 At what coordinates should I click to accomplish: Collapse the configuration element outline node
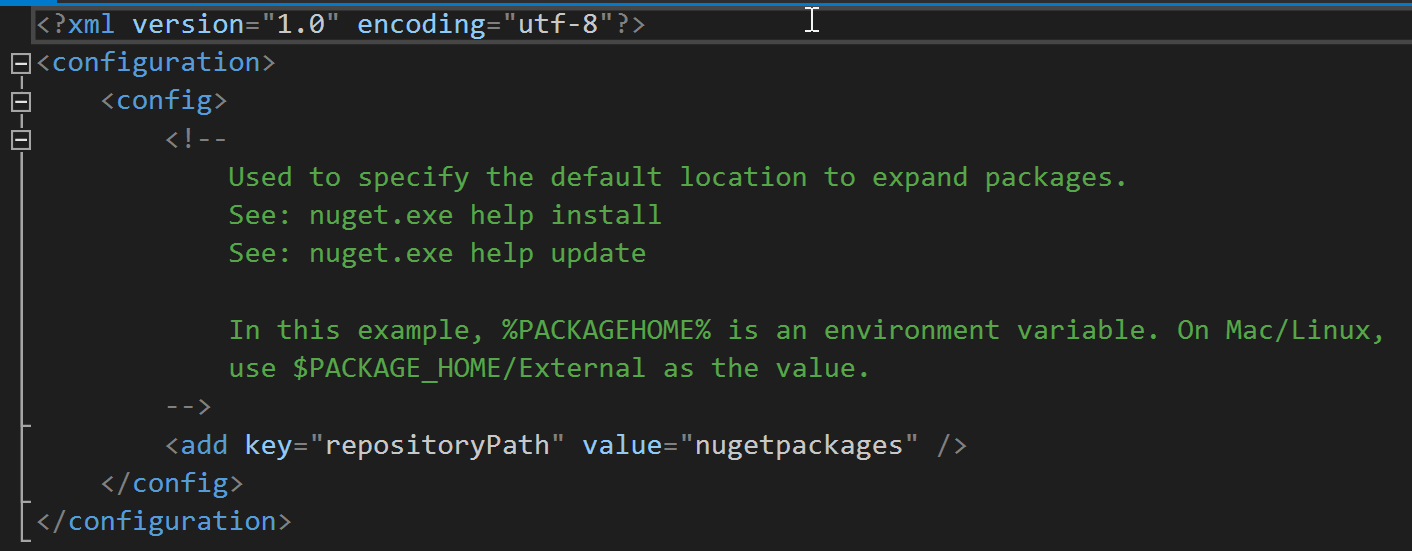point(20,64)
